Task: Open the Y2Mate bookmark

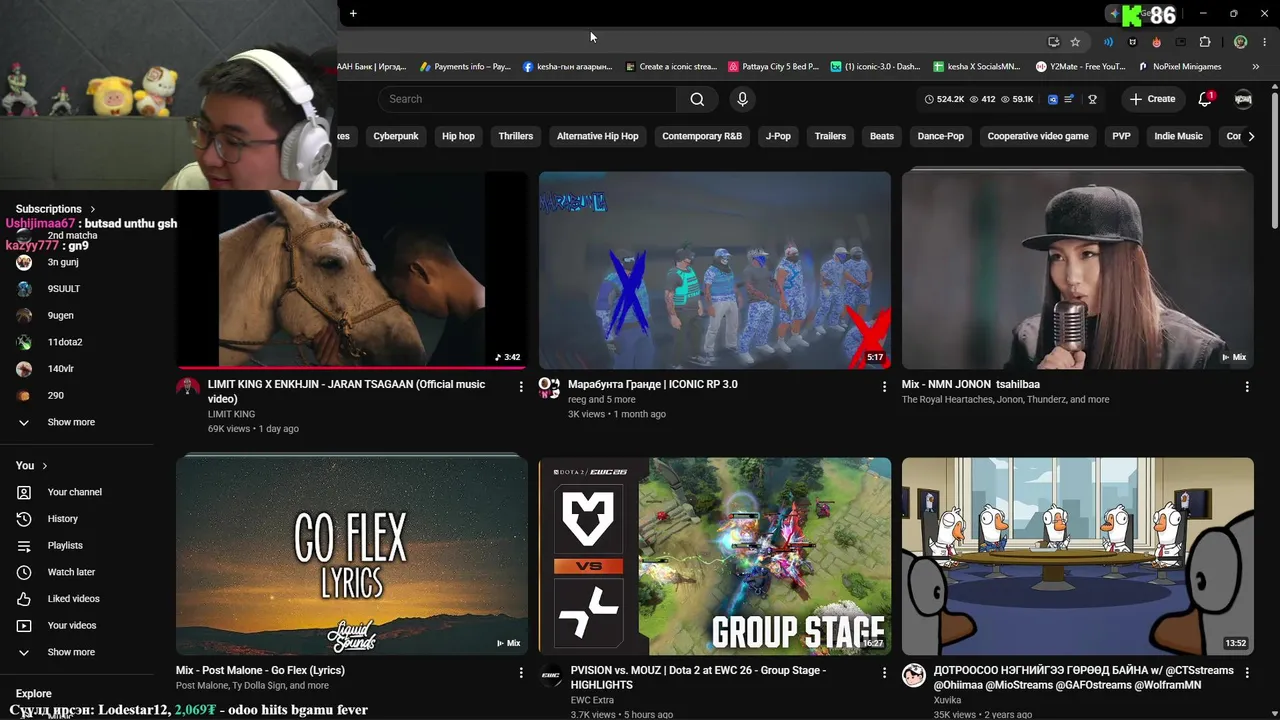Action: tap(1080, 67)
